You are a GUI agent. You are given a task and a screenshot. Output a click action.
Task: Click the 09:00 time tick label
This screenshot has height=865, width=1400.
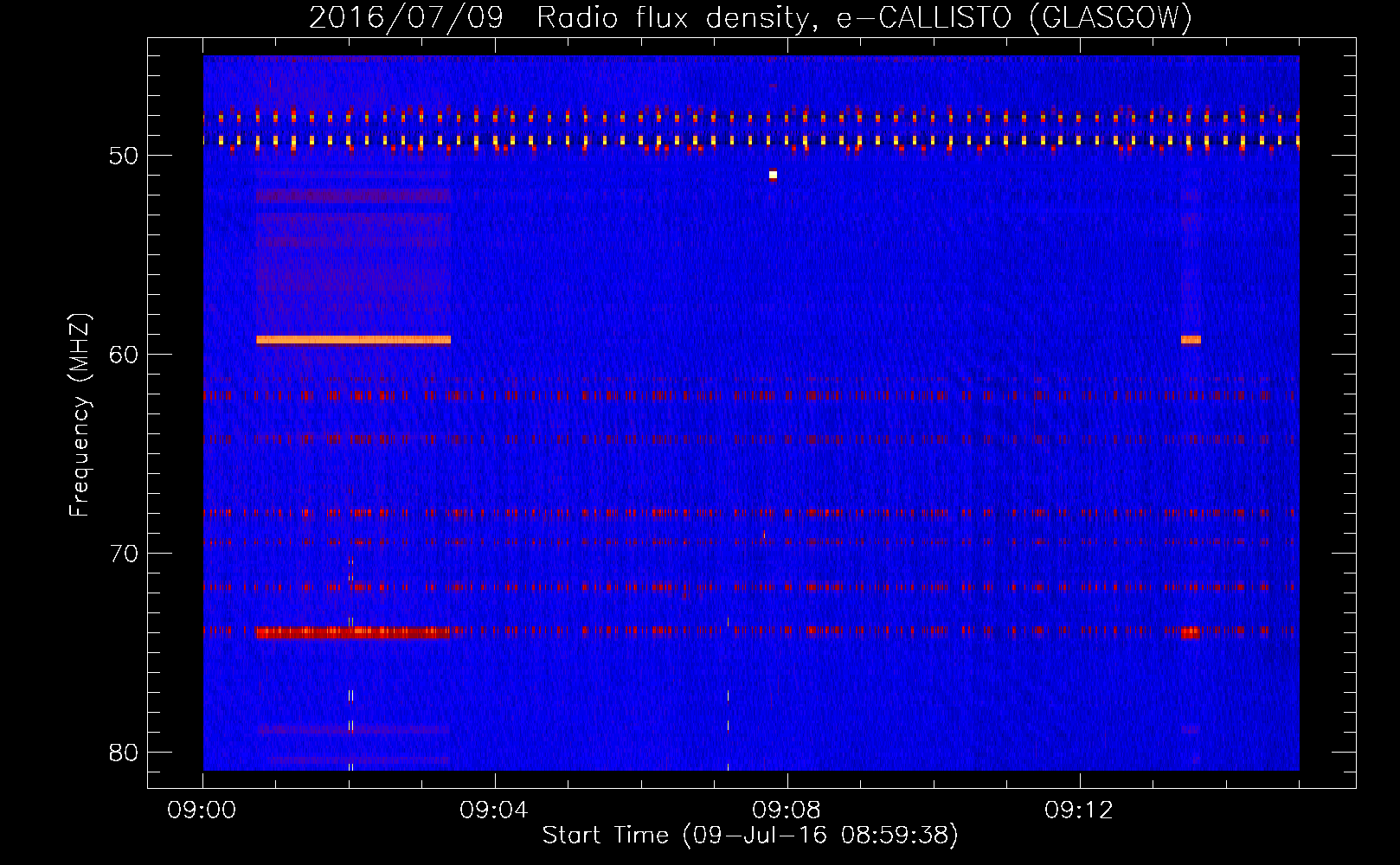(x=202, y=811)
